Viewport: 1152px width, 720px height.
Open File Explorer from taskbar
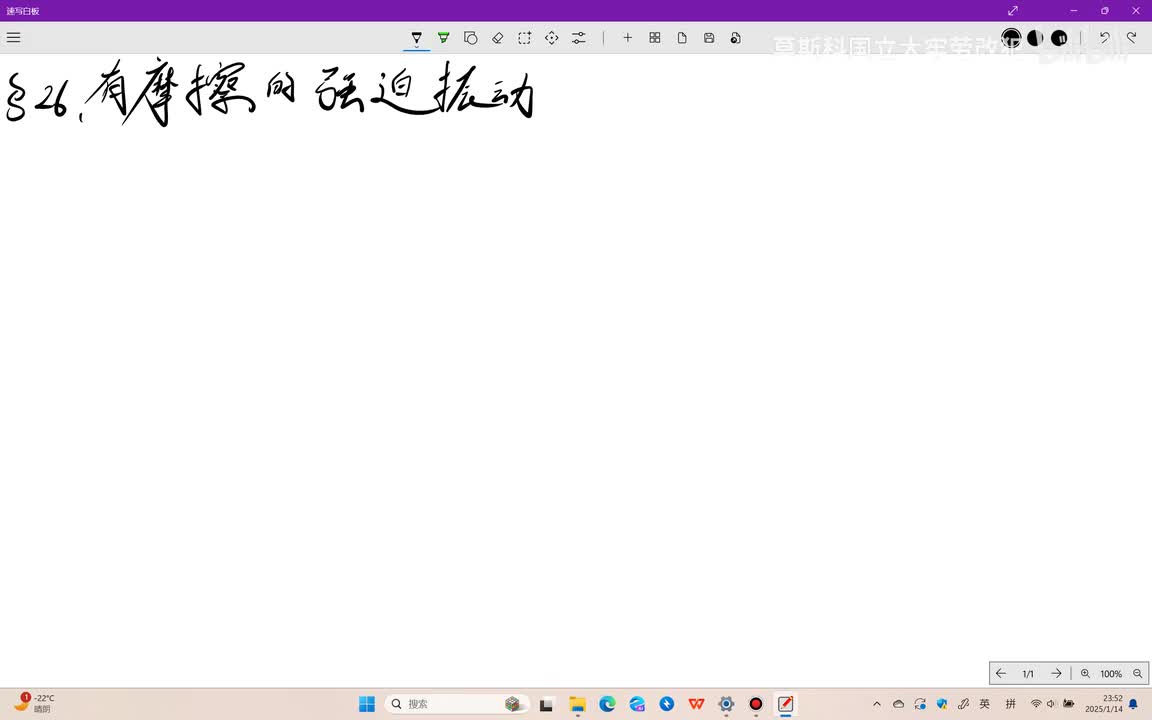[577, 704]
